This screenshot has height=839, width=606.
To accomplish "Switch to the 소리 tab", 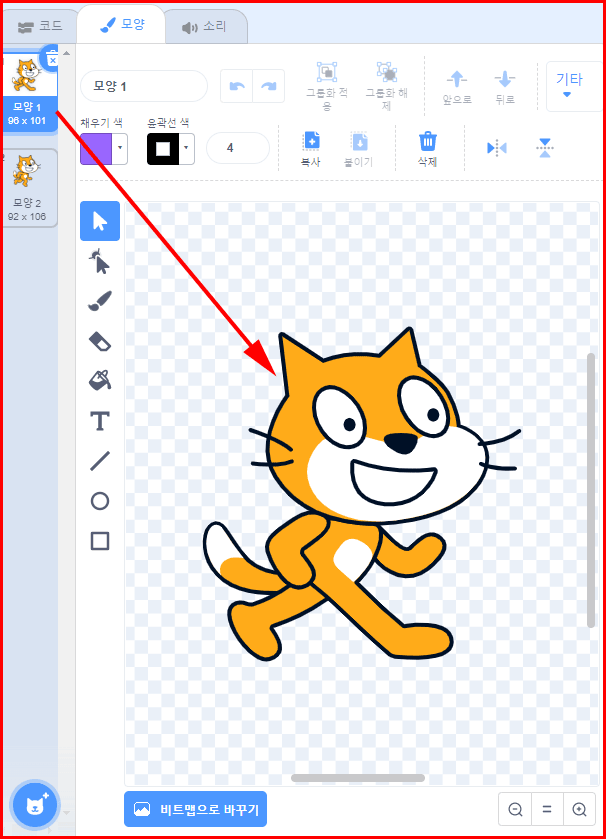I will [x=205, y=26].
